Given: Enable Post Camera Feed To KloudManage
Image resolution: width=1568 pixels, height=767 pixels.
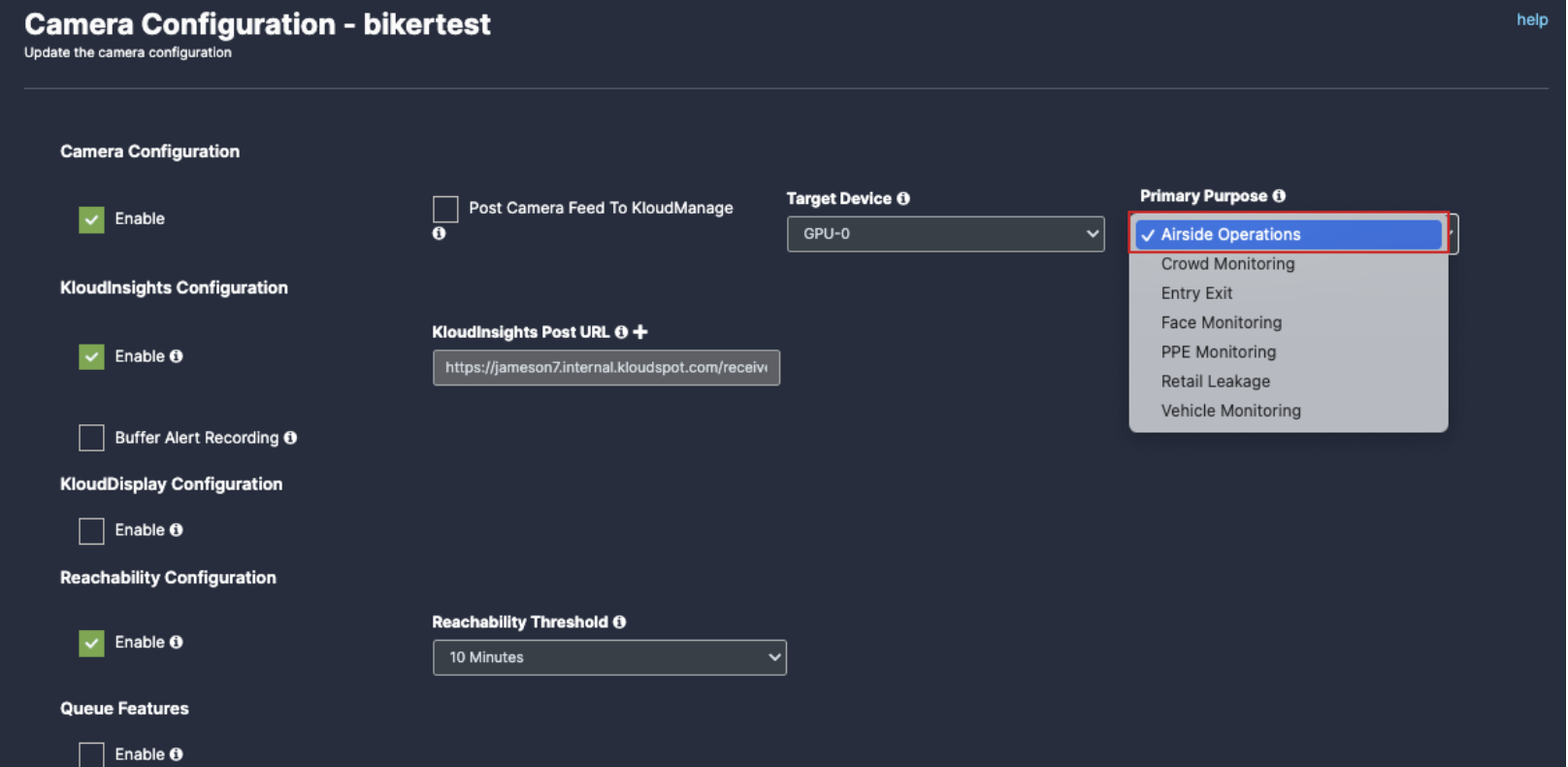Looking at the screenshot, I should (x=445, y=209).
